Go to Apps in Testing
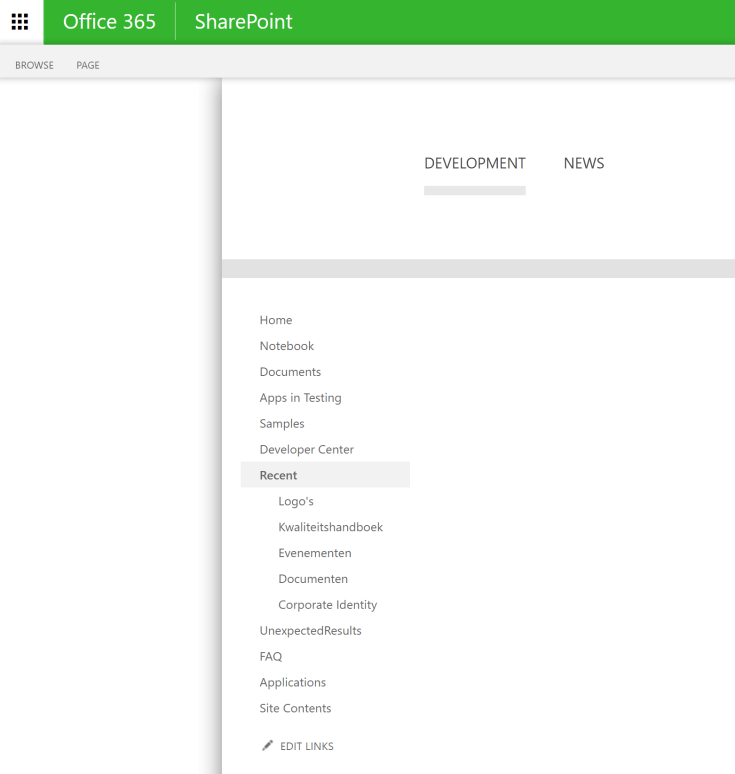 (300, 398)
